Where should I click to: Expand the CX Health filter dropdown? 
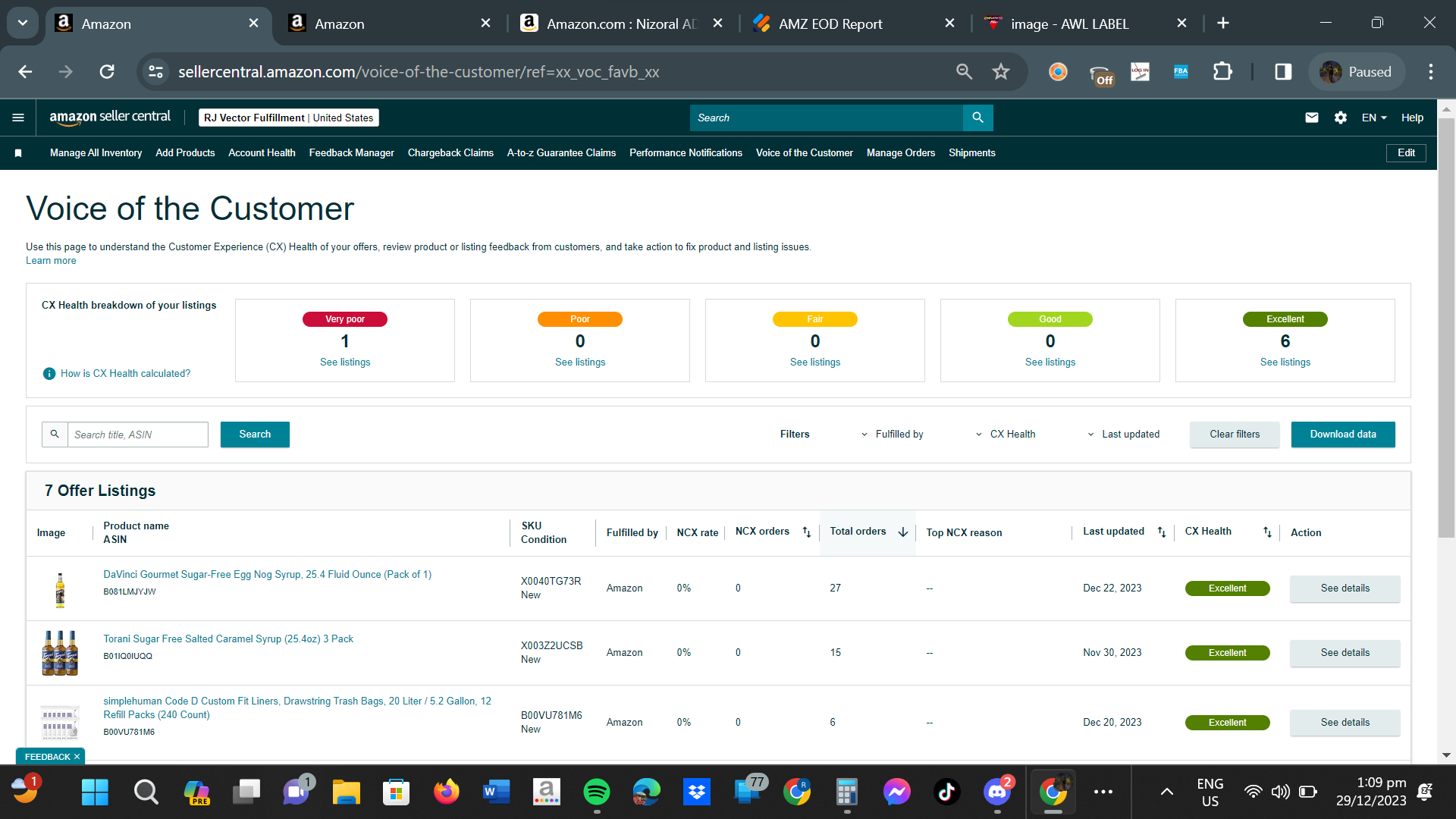pyautogui.click(x=1005, y=435)
